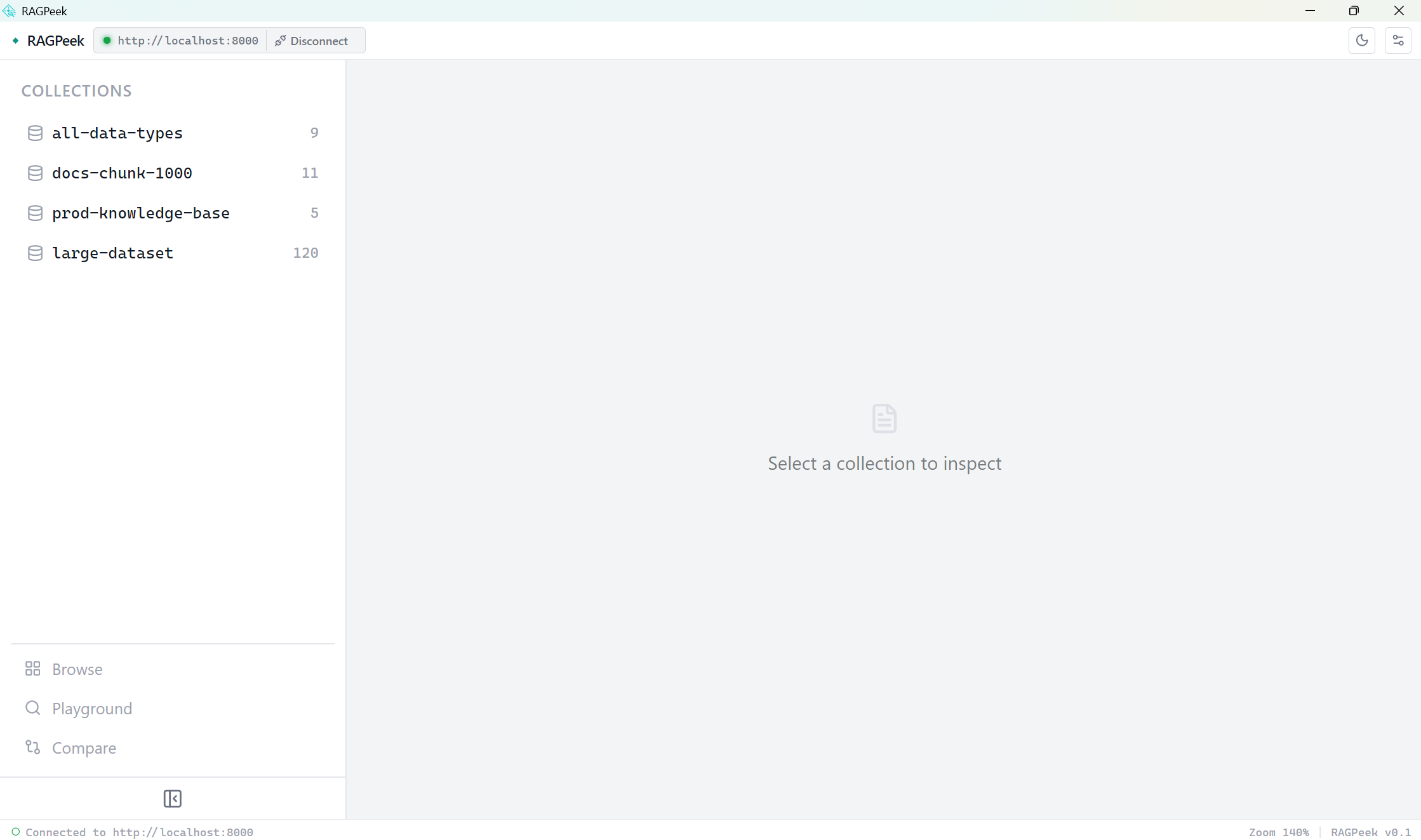Click the database icon beside docs-chunk-1000
Screen dimensions: 1421x840
(x=36, y=173)
